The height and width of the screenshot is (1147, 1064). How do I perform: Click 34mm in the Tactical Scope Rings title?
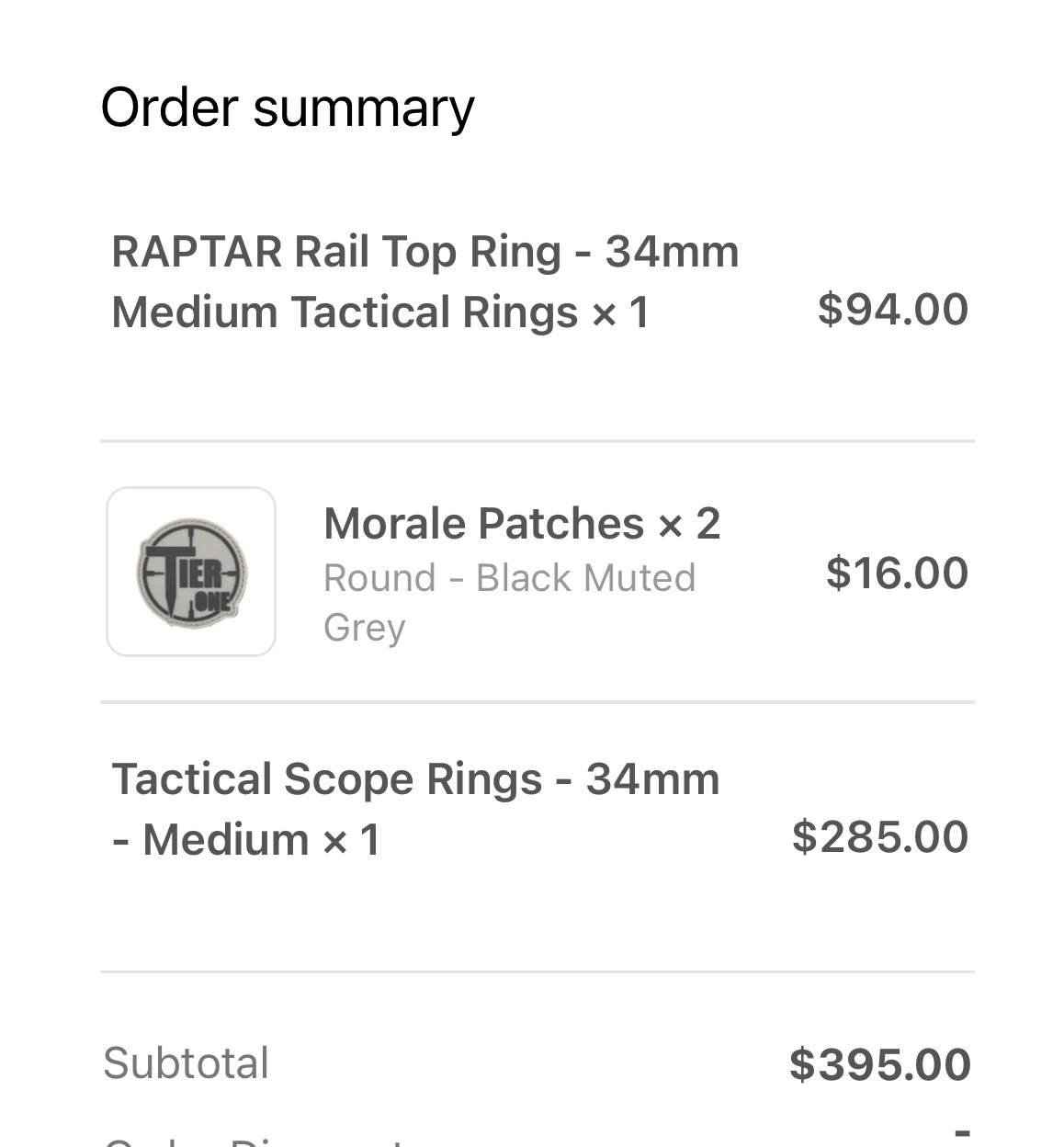point(652,779)
